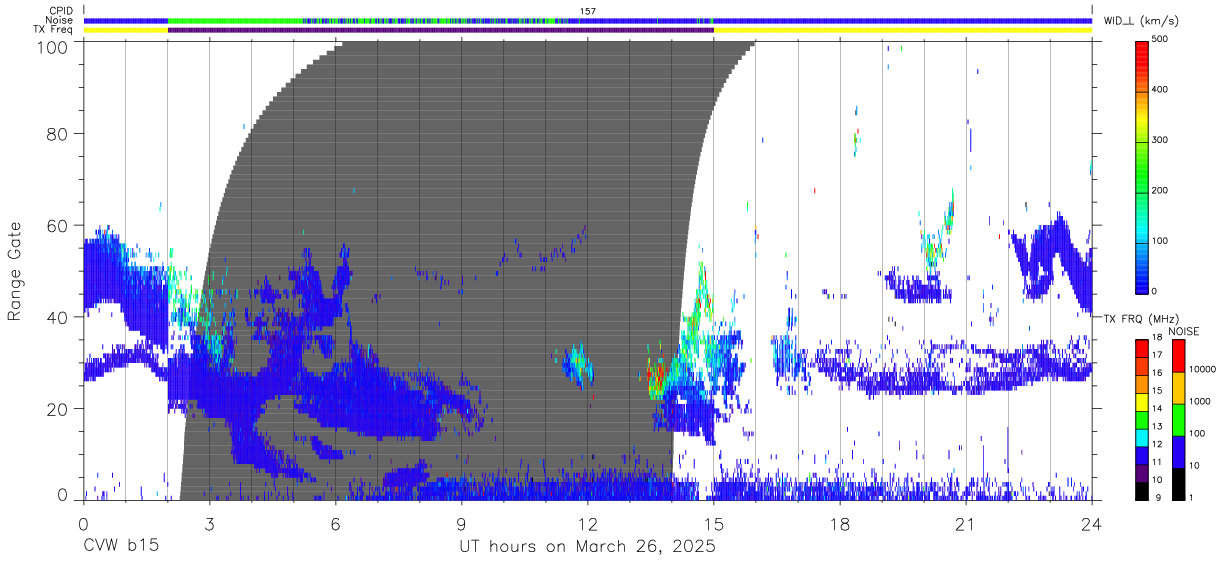This screenshot has height=567, width=1228.
Task: Click the CPID label at top left
Action: click(60, 11)
